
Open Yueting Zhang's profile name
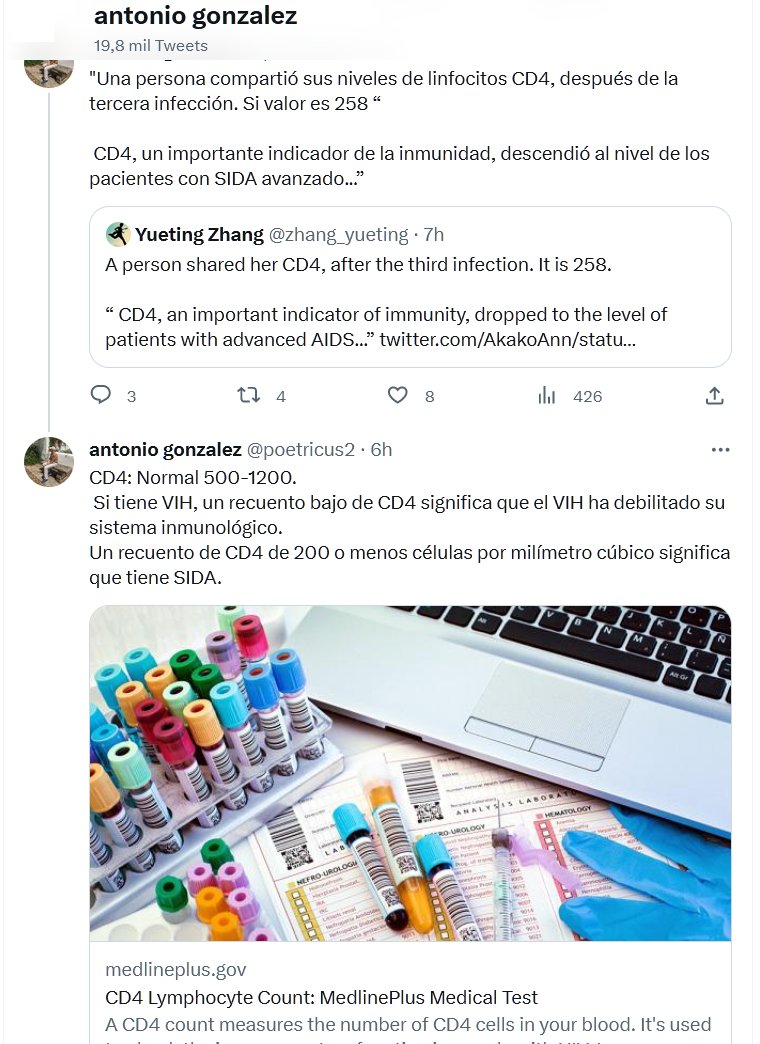(x=199, y=235)
